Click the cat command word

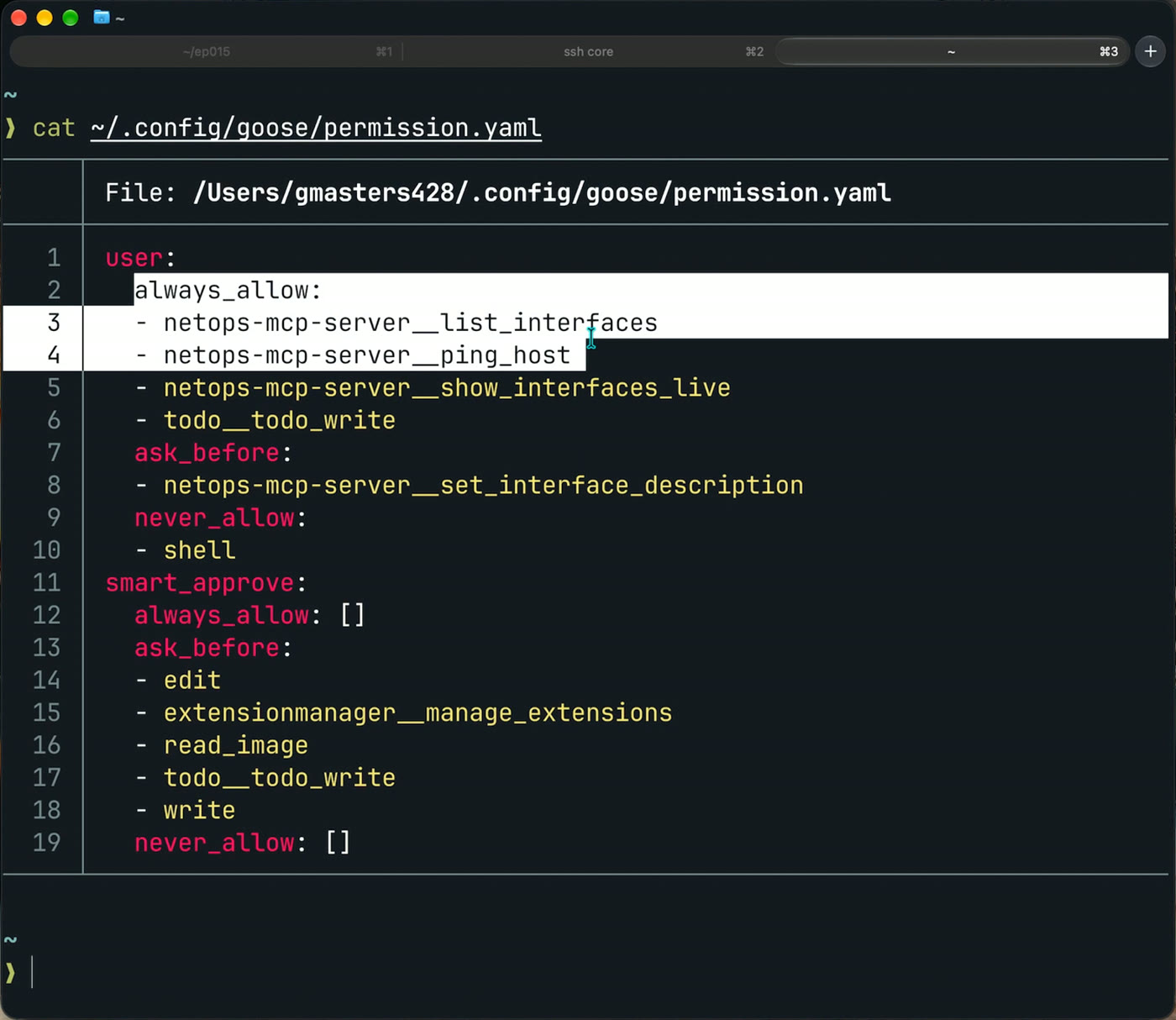[54, 128]
